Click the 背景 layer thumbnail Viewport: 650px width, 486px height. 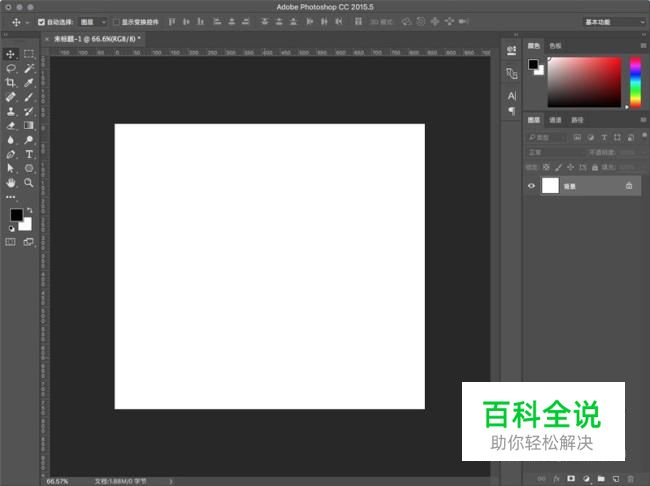tap(550, 186)
